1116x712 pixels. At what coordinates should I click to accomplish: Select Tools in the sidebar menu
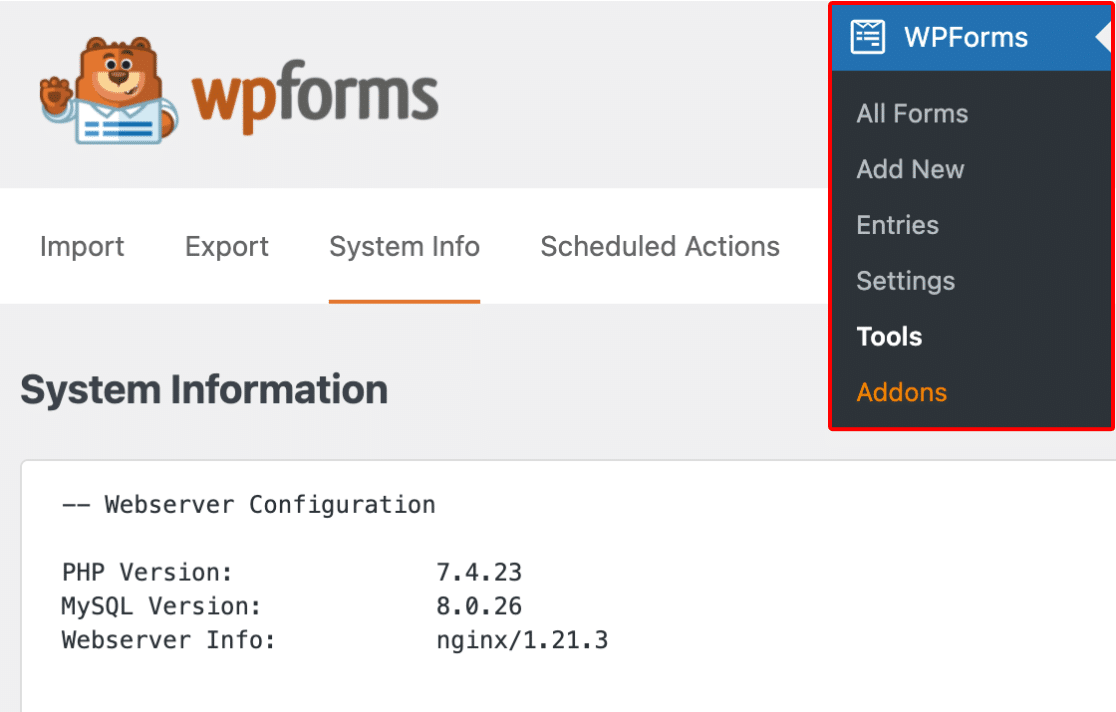point(889,337)
